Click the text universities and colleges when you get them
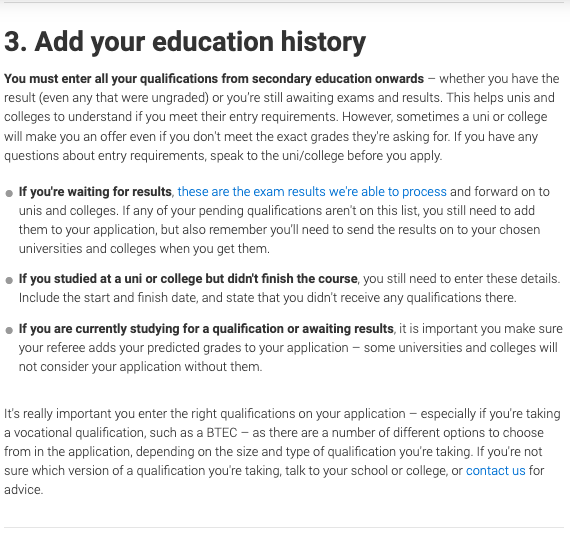 144,249
